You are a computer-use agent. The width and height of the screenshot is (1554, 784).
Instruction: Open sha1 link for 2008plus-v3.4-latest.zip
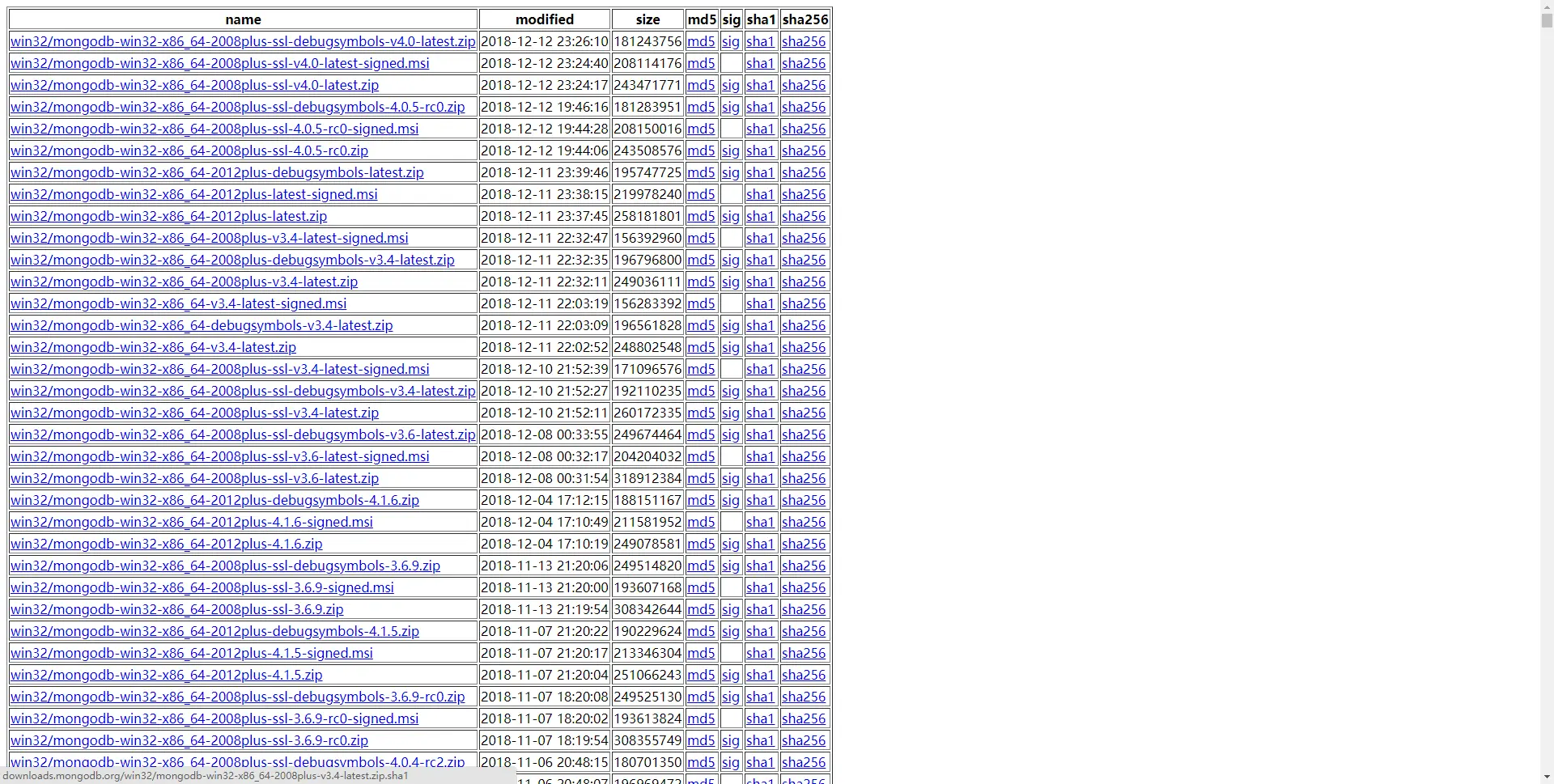coord(760,282)
